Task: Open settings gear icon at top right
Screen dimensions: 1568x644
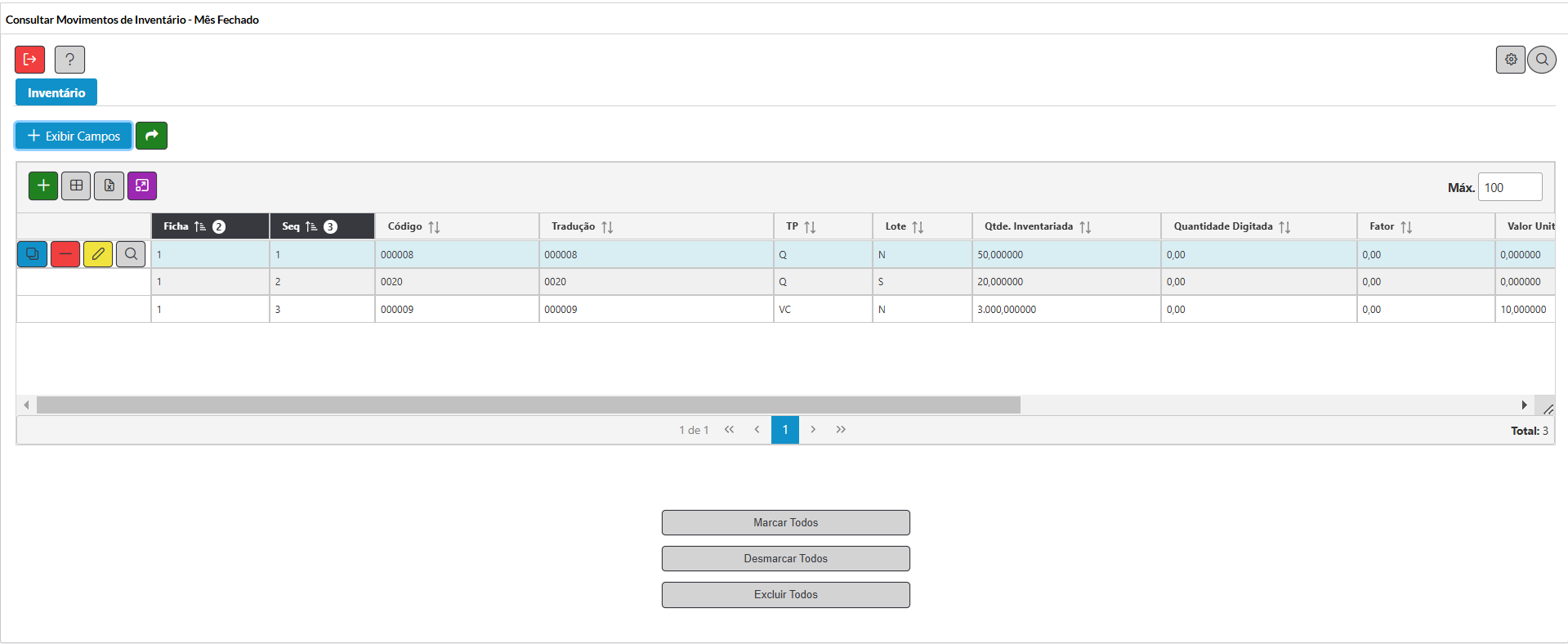Action: point(1510,60)
